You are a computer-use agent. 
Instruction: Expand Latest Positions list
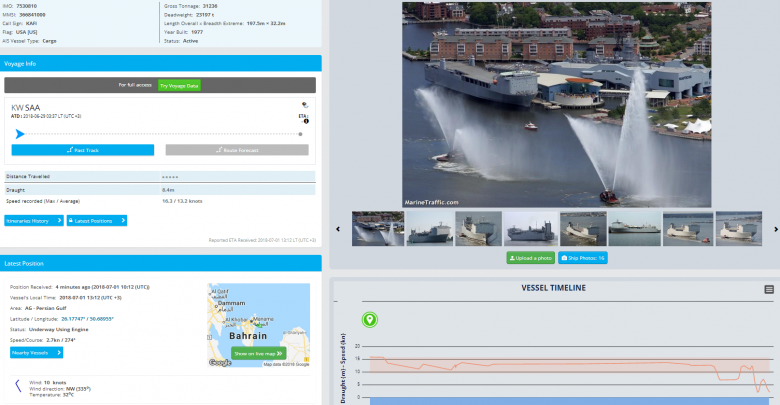[97, 220]
